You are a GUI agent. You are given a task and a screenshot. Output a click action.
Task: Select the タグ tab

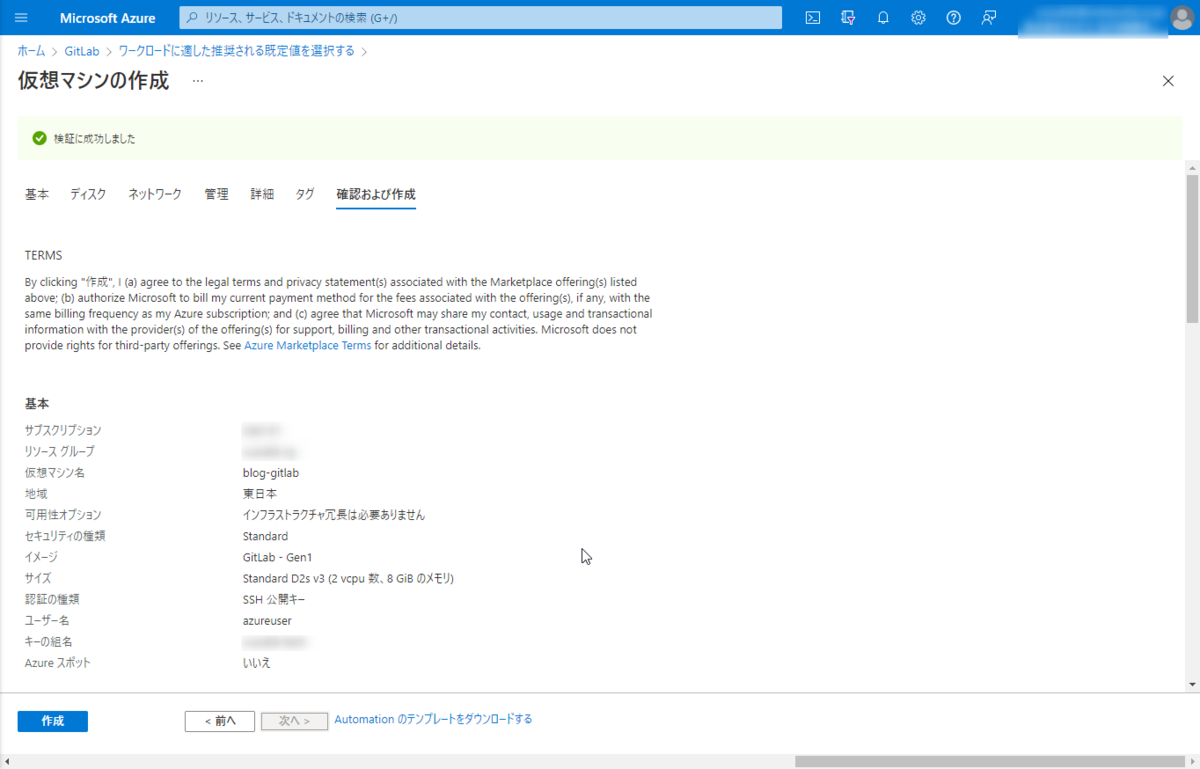tap(305, 194)
